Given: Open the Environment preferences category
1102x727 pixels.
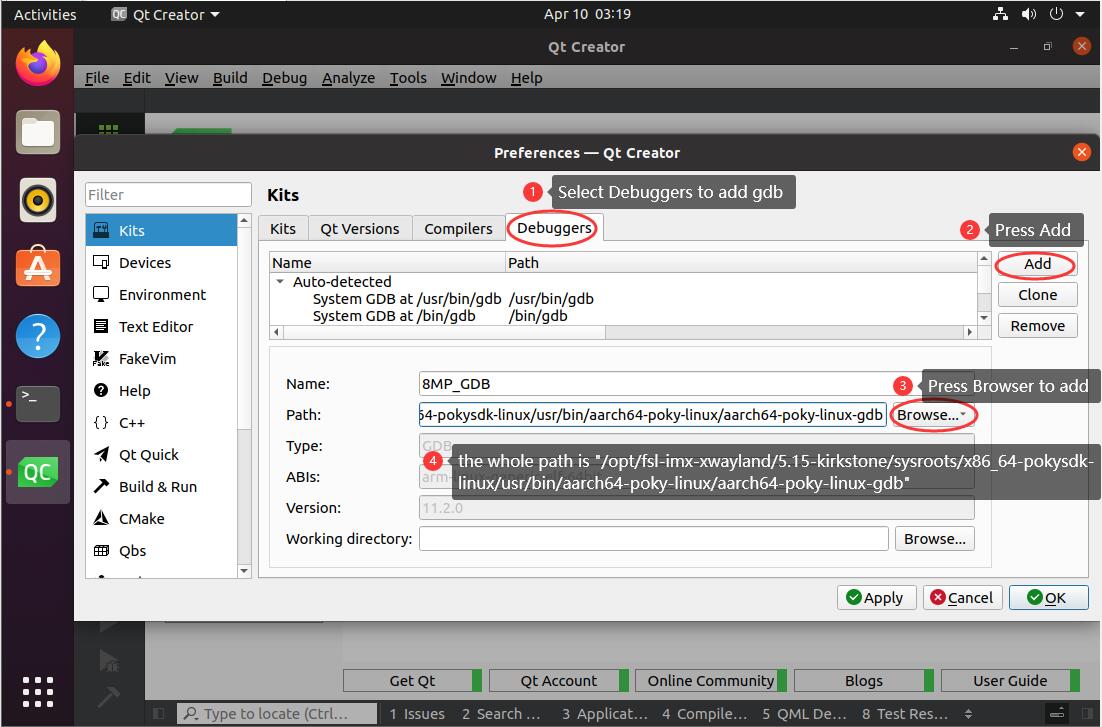Looking at the screenshot, I should coord(161,295).
